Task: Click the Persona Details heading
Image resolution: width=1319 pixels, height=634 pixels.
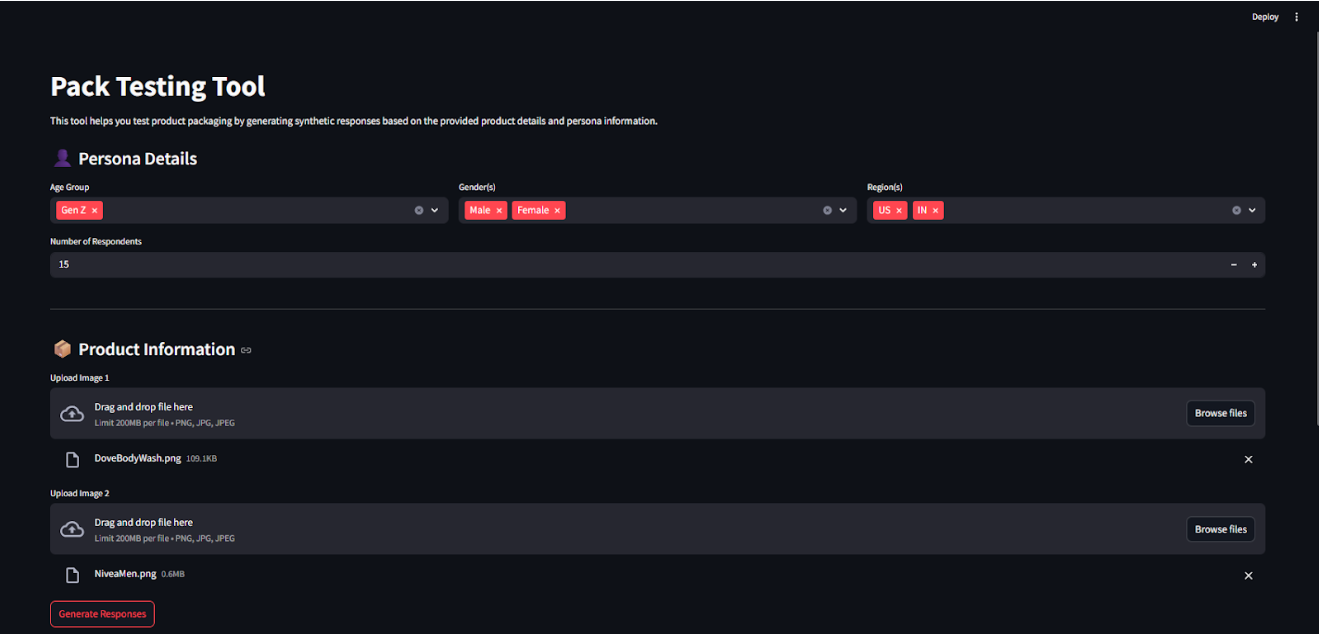Action: [137, 159]
